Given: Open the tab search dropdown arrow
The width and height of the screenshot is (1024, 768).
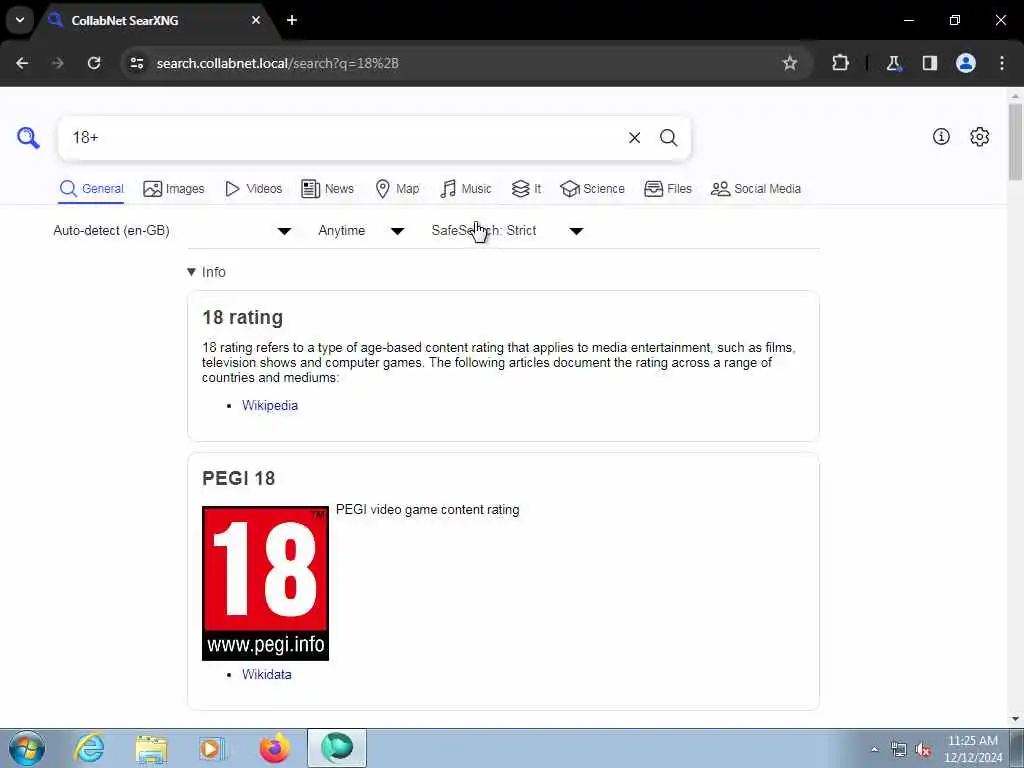Looking at the screenshot, I should click(20, 20).
